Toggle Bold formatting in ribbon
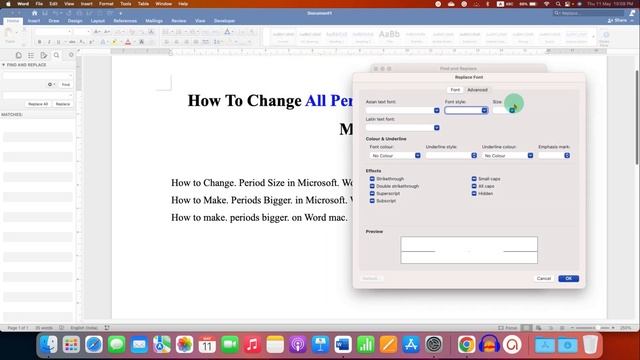The height and width of the screenshot is (360, 640). point(40,42)
